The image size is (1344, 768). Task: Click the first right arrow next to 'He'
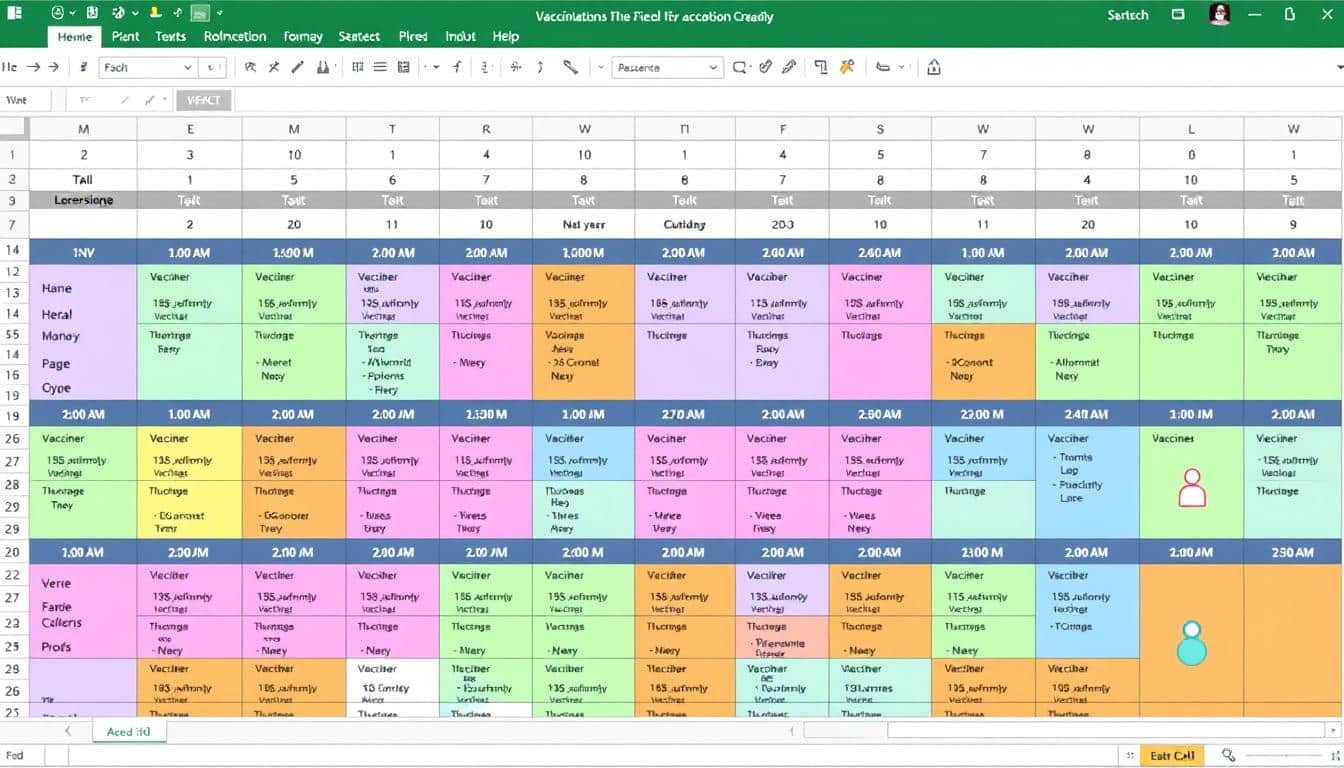pyautogui.click(x=33, y=67)
